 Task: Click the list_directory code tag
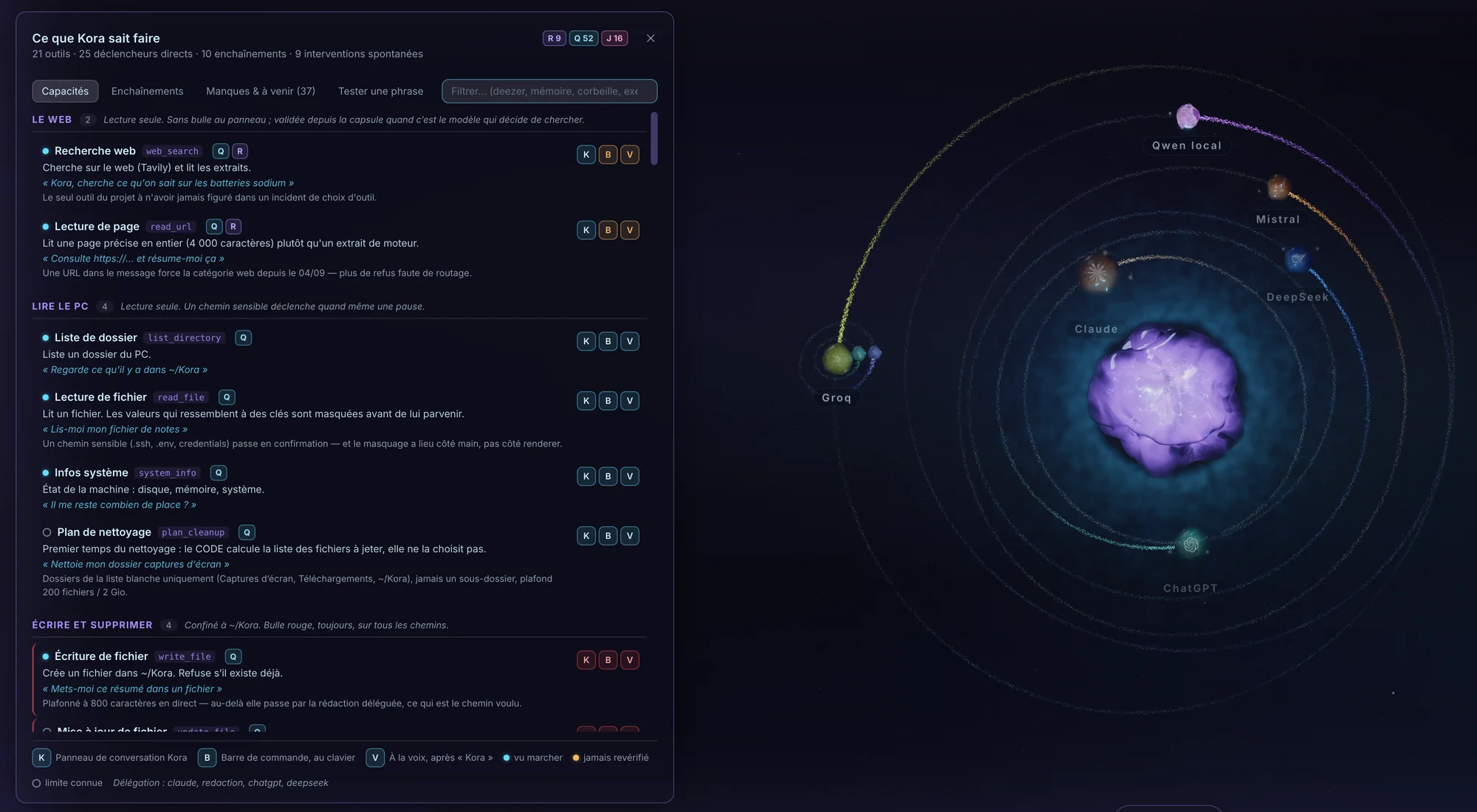(x=185, y=338)
